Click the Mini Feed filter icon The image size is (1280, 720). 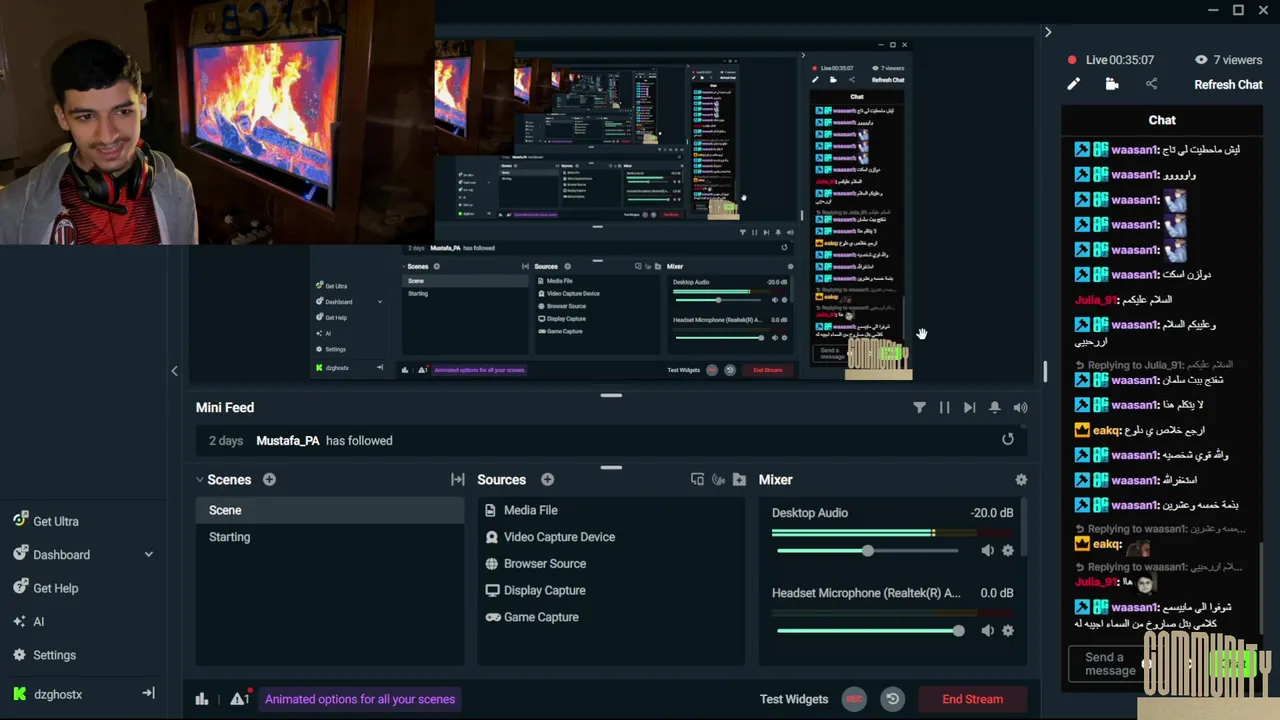point(919,407)
